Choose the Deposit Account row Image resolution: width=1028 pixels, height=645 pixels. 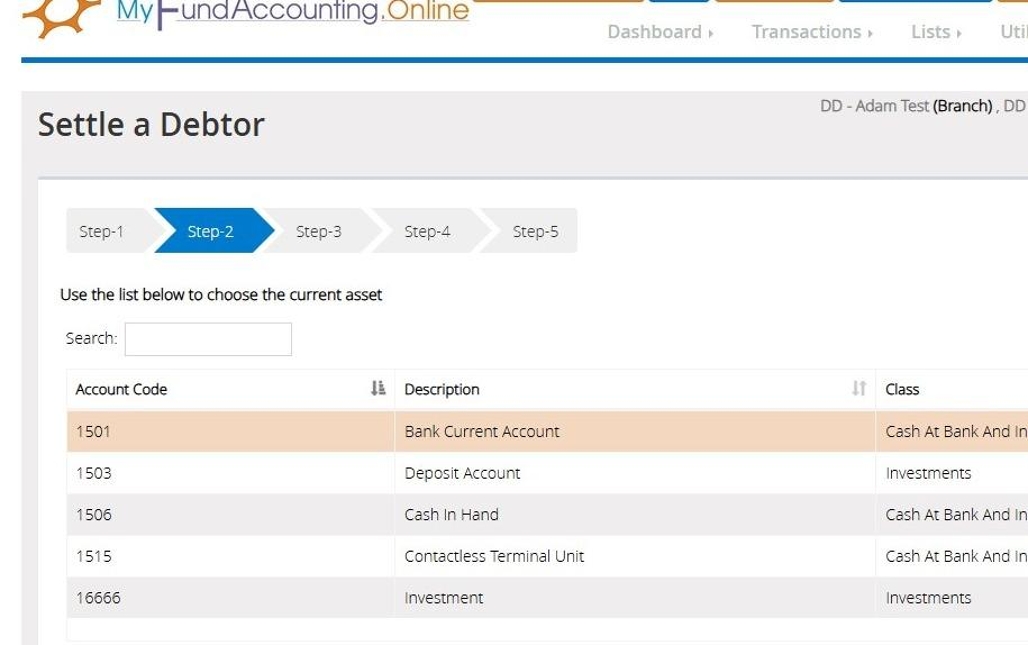pos(462,473)
